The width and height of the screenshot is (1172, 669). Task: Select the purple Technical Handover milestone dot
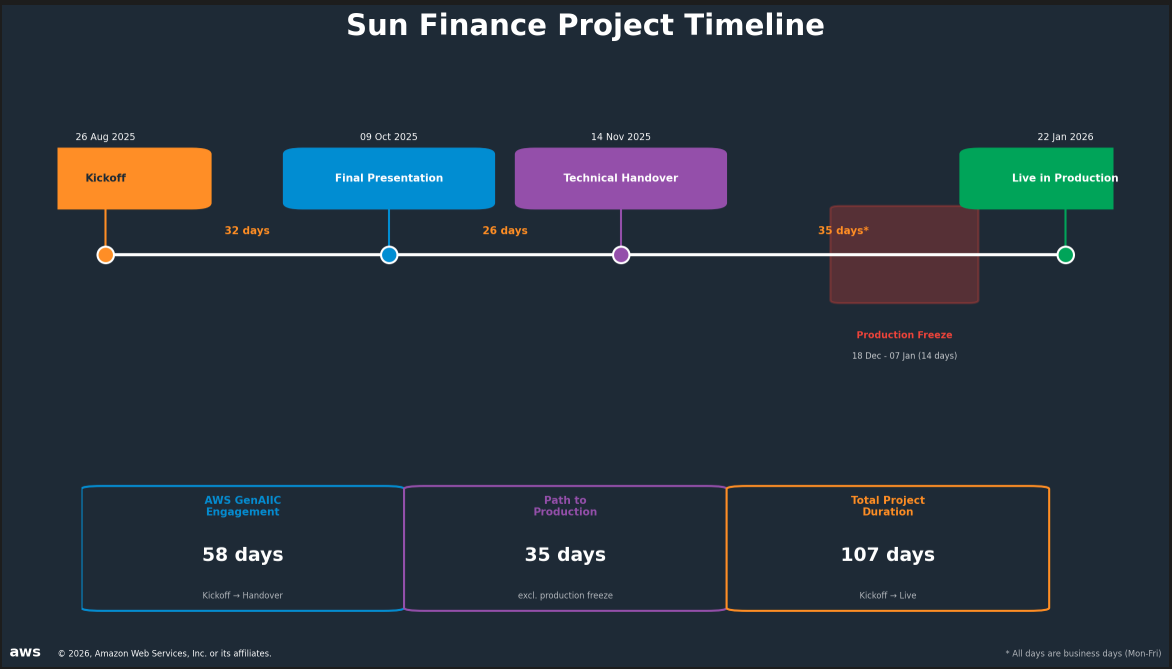click(621, 254)
